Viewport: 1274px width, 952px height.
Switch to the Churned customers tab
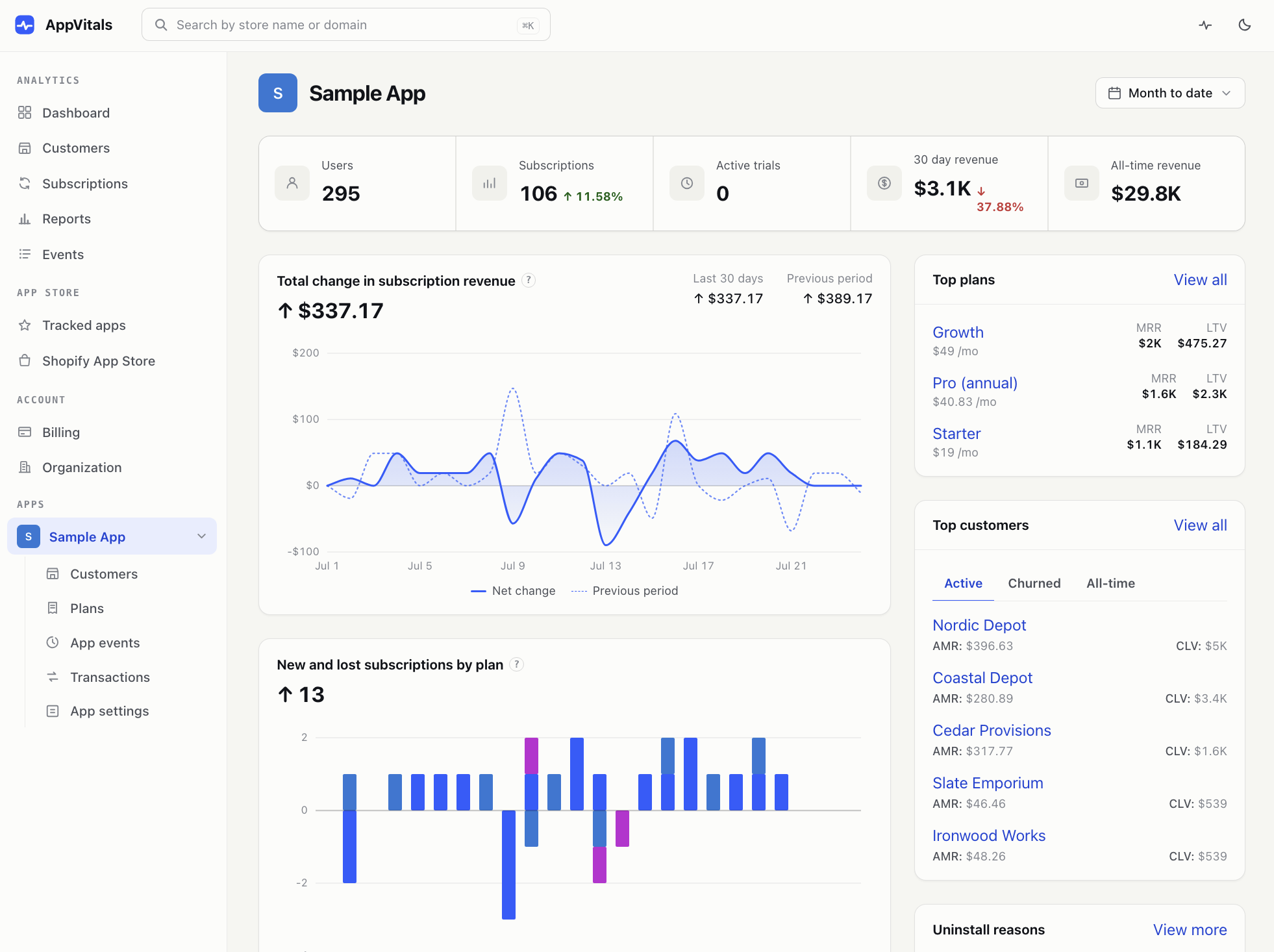pos(1034,583)
